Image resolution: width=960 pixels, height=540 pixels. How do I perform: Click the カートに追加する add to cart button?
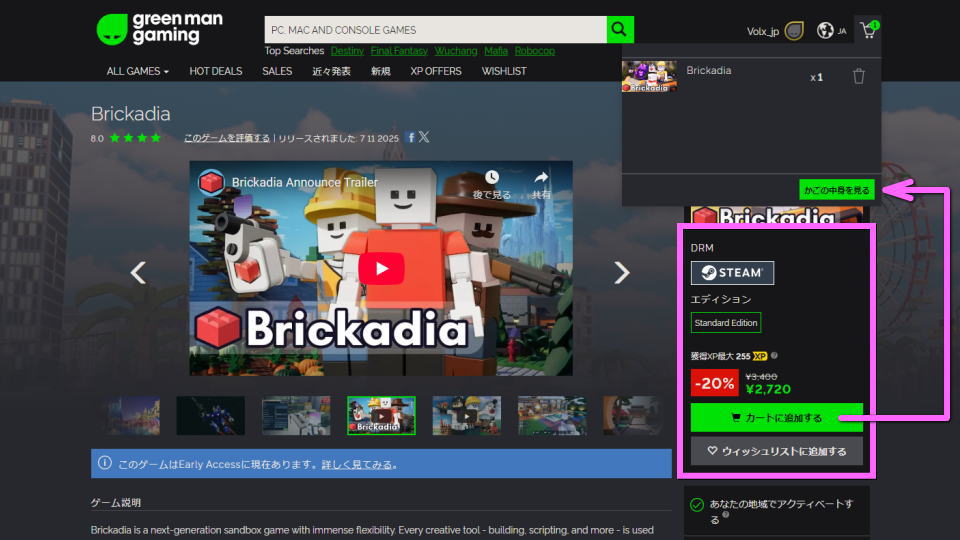[776, 418]
